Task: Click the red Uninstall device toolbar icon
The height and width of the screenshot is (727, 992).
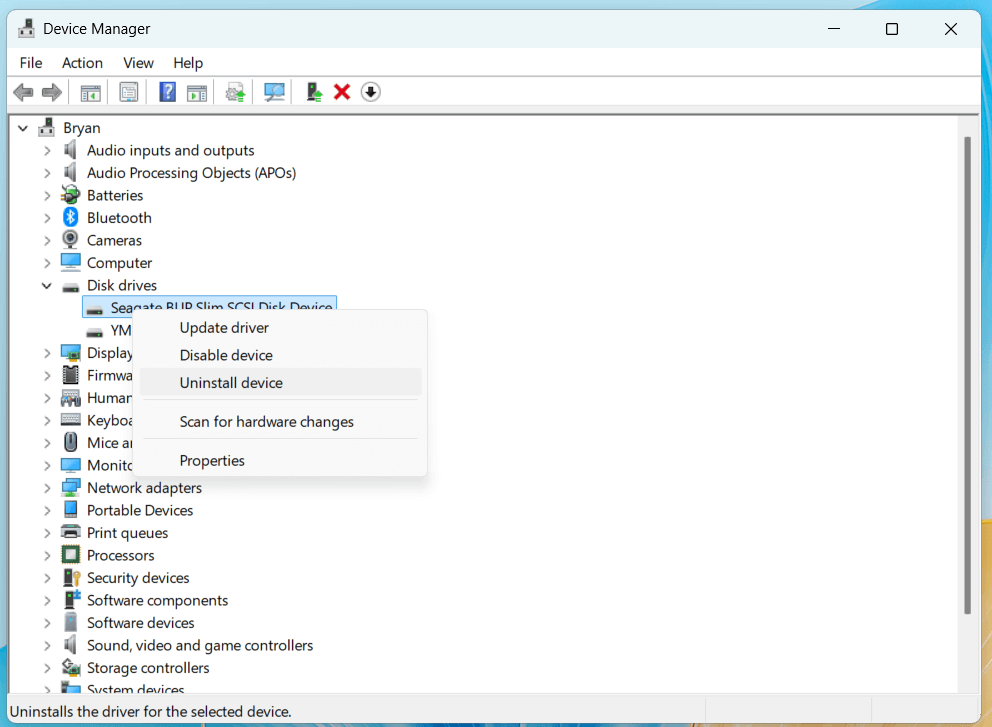Action: click(x=342, y=91)
